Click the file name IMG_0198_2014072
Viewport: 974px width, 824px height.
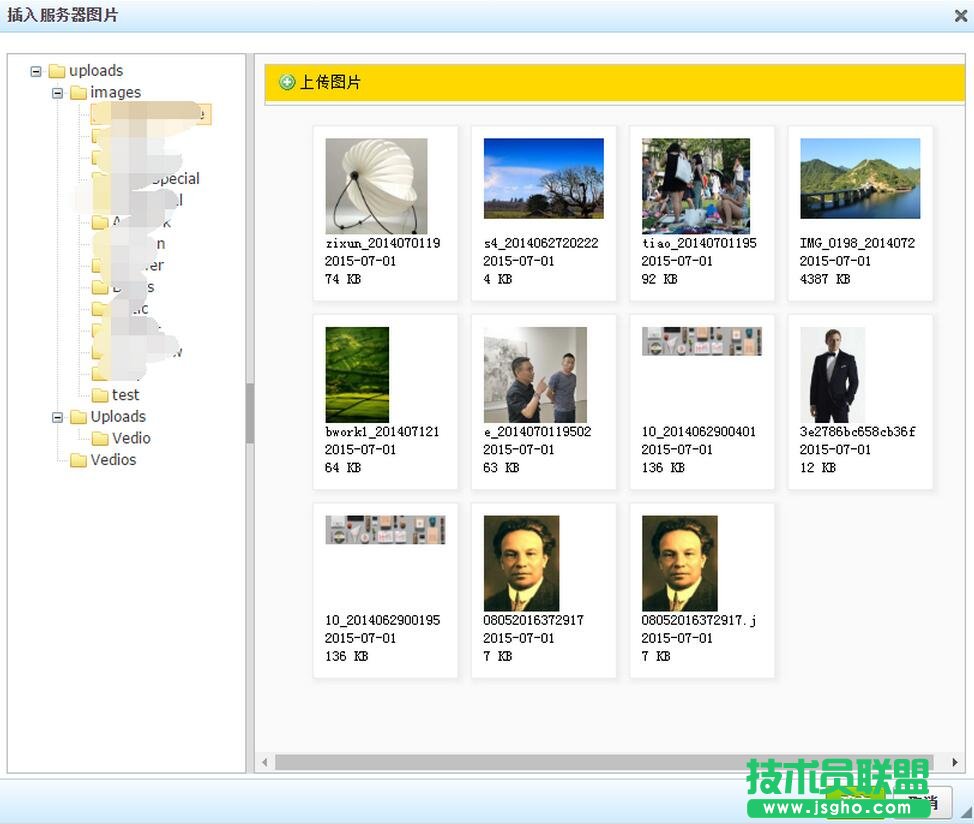click(857, 243)
